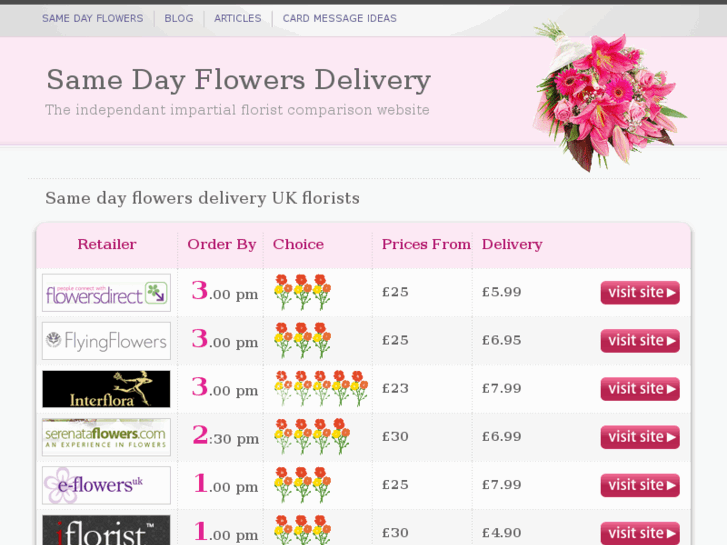Open Card Message Ideas nav link

click(340, 19)
